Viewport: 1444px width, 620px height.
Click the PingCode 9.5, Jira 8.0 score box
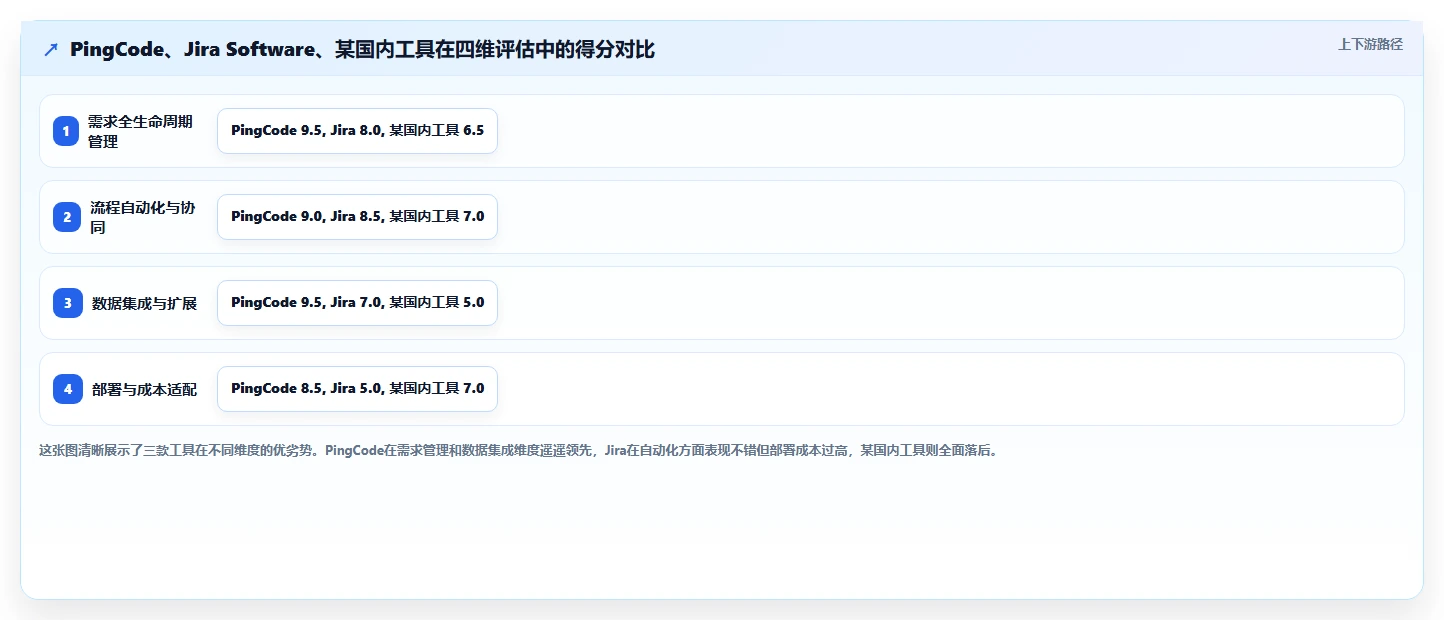click(x=357, y=131)
